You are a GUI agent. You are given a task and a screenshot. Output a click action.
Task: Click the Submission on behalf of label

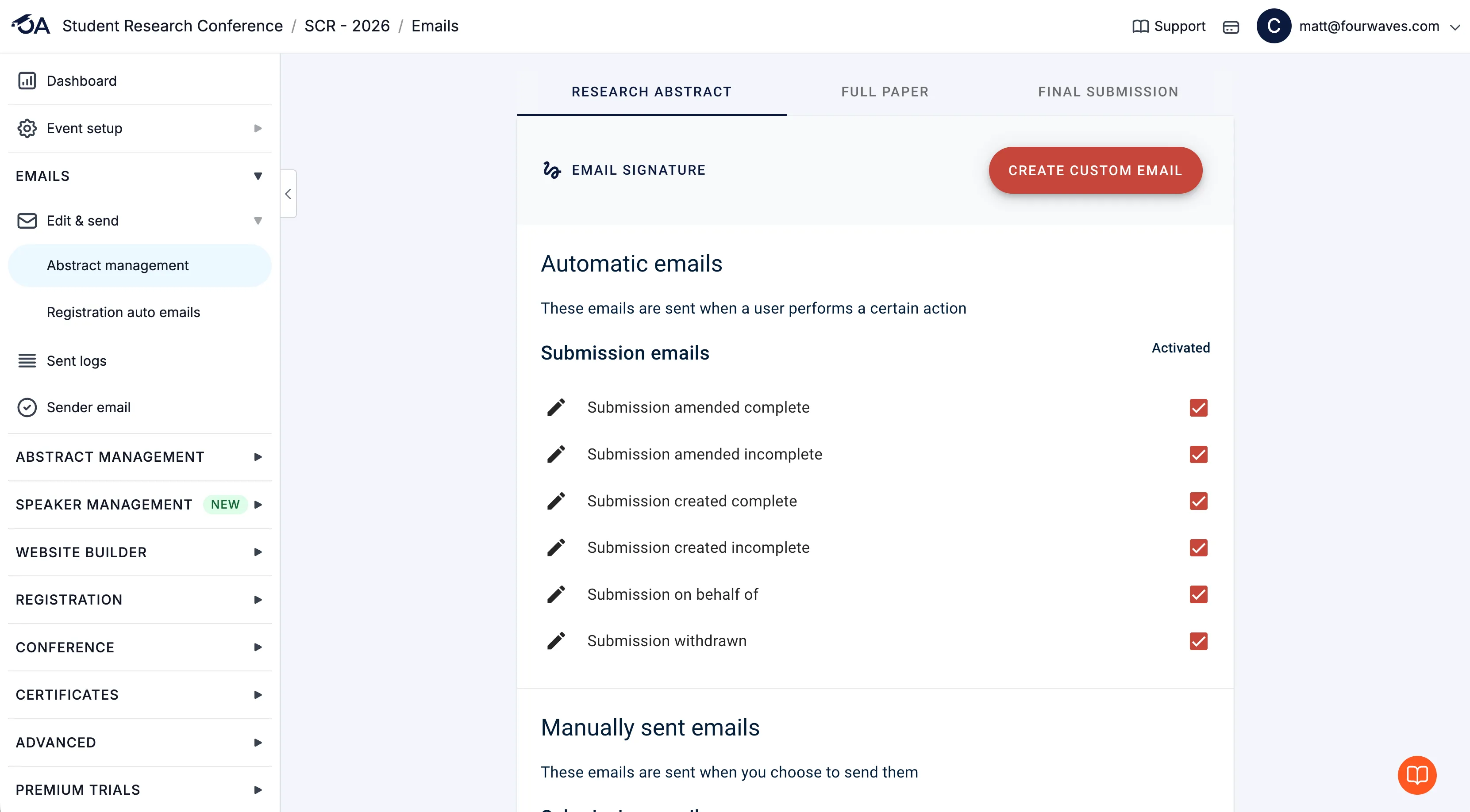pyautogui.click(x=672, y=594)
